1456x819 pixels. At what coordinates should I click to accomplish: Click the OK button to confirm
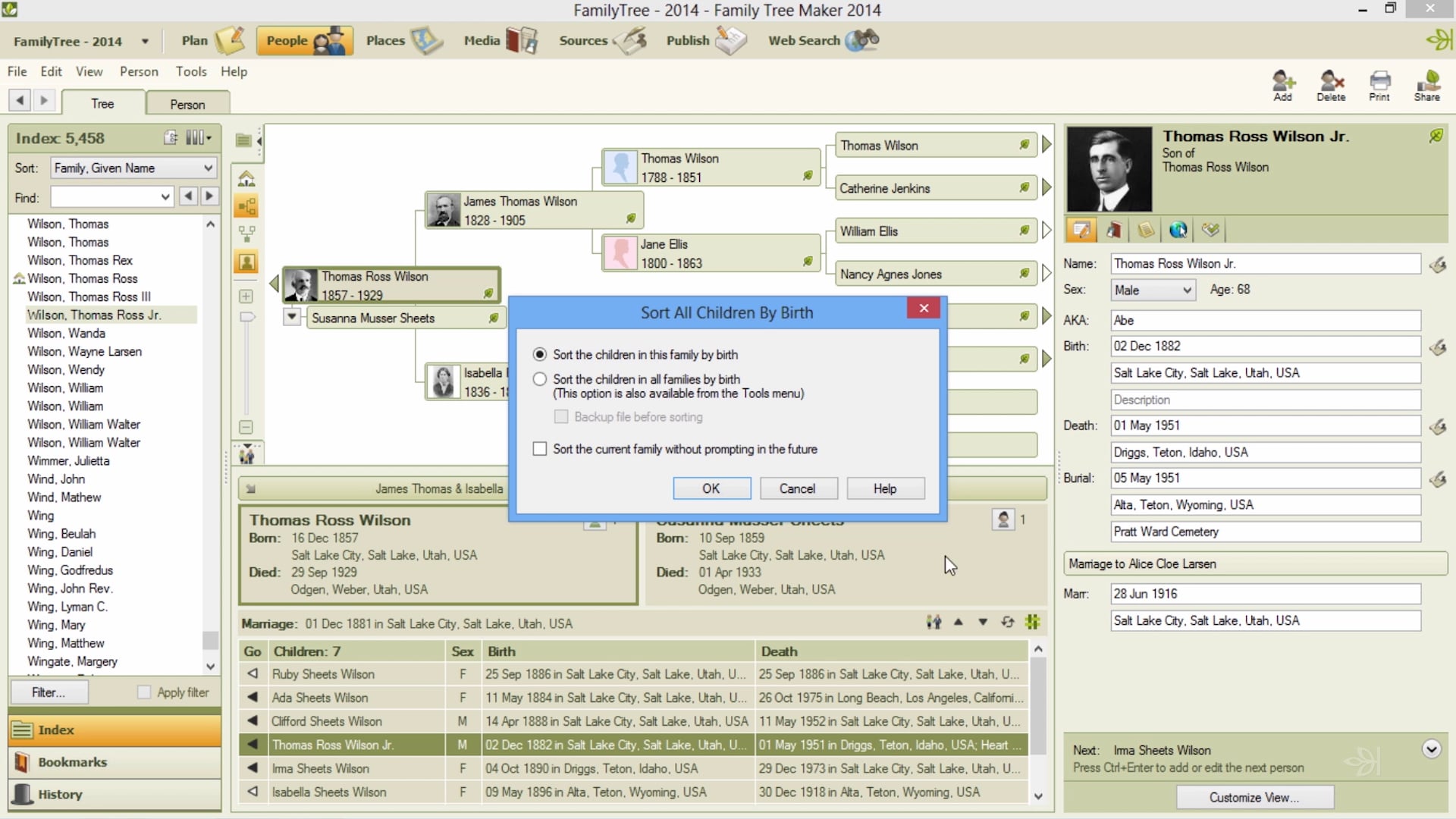click(711, 488)
